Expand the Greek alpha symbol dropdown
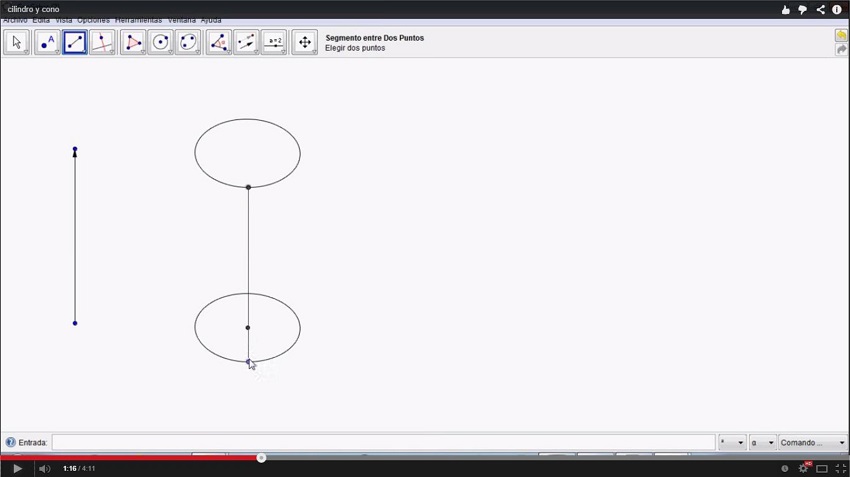This screenshot has width=850, height=477. point(763,442)
